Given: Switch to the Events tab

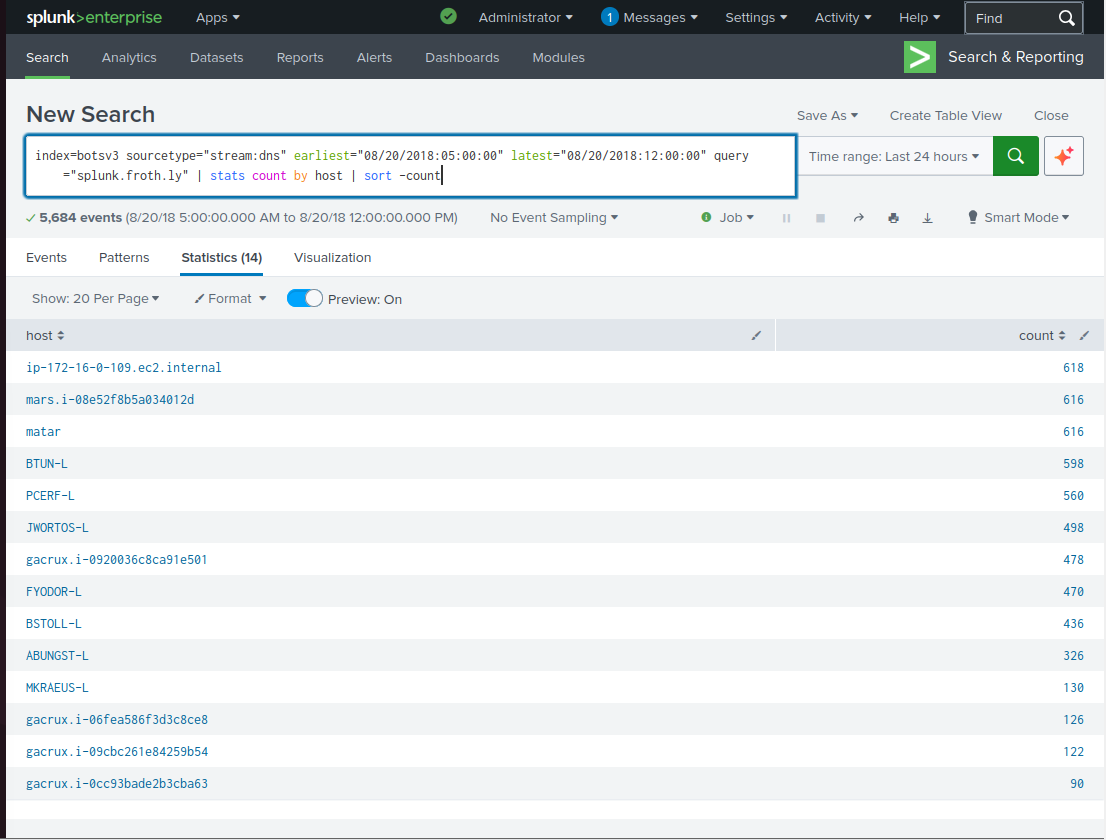Looking at the screenshot, I should 47,257.
